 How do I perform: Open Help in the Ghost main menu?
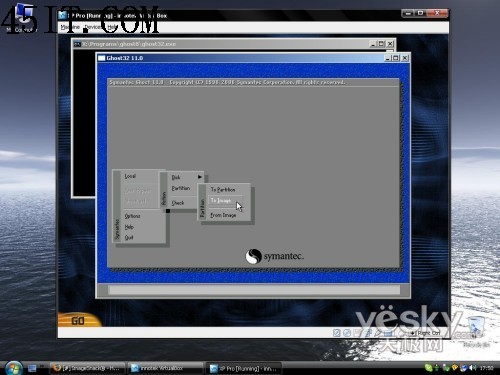coord(129,227)
